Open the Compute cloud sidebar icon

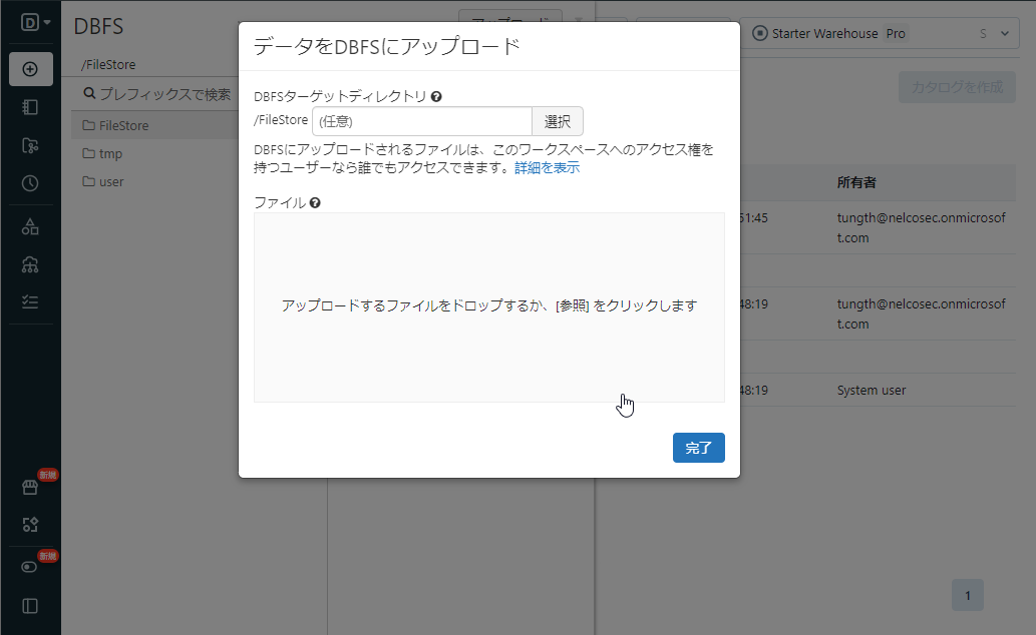30,265
